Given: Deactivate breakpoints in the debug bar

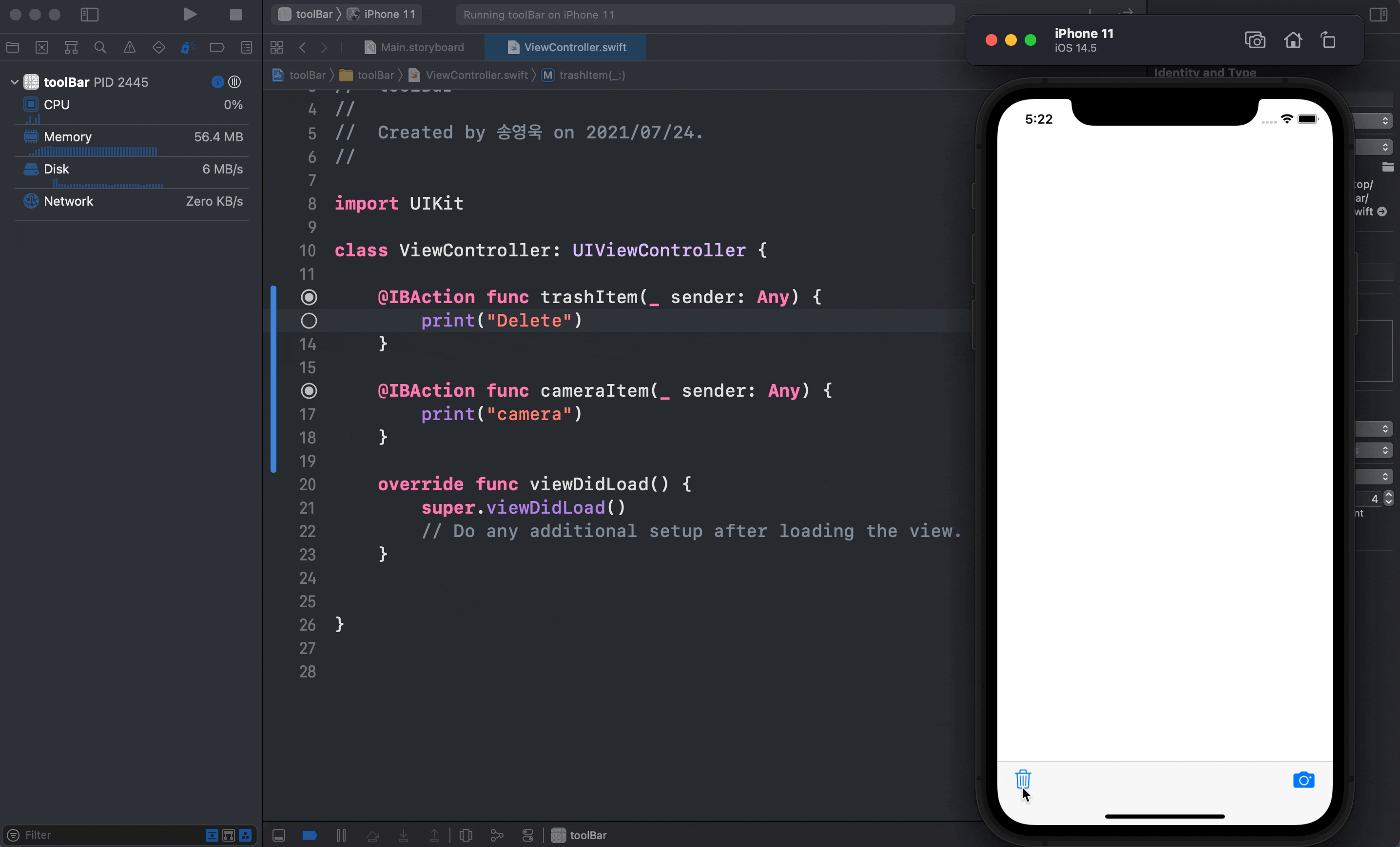Looking at the screenshot, I should (x=310, y=835).
